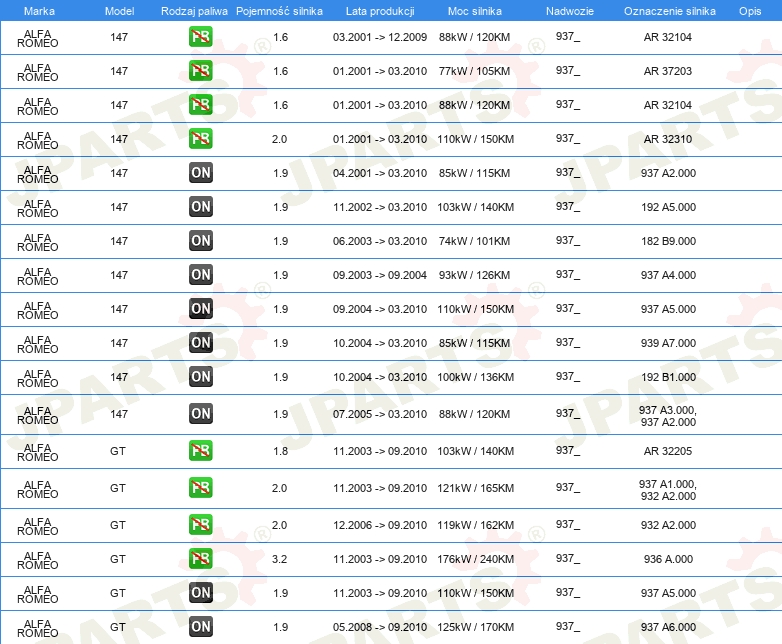Click the production dates 05.2008 -> 09.2010
Viewport: 782px width, 644px height.
380,627
